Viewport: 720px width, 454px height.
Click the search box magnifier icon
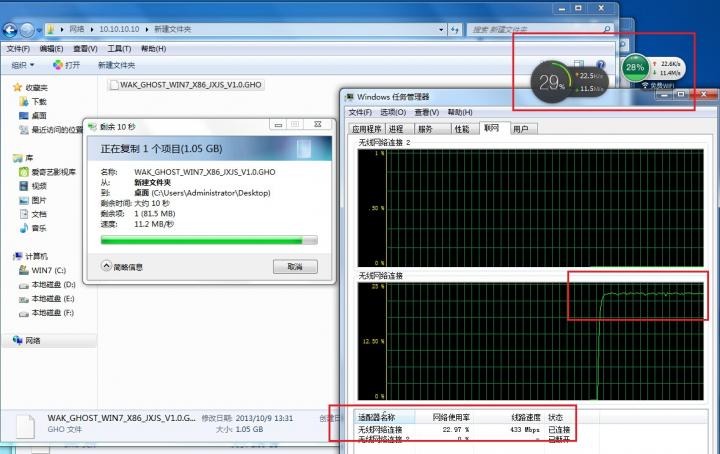[x=607, y=29]
